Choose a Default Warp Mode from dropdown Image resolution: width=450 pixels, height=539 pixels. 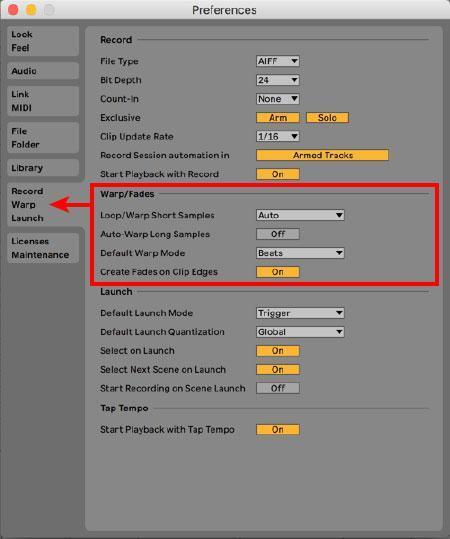click(300, 253)
